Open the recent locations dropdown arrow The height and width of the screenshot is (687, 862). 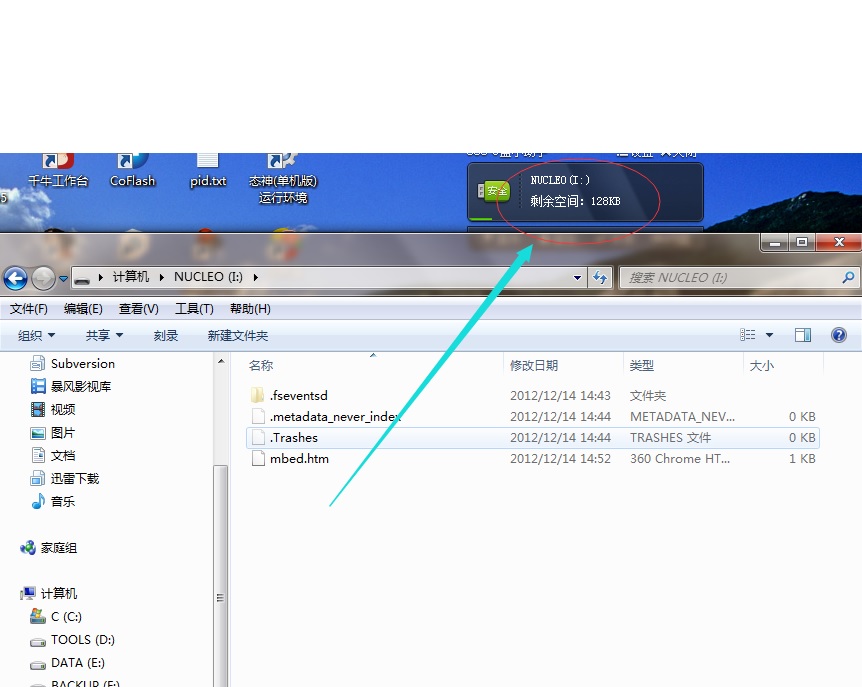(63, 279)
